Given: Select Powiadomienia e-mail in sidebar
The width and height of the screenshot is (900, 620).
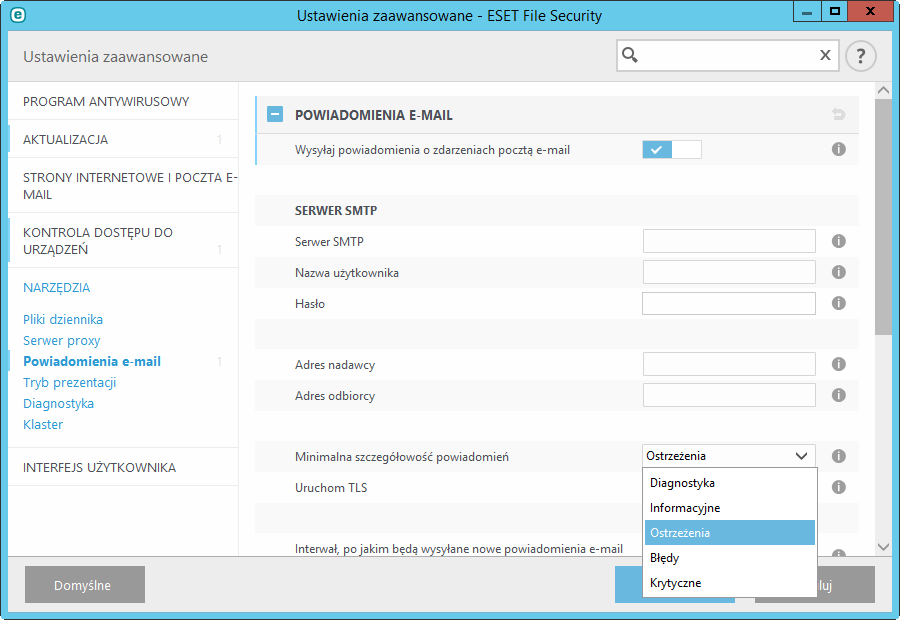Looking at the screenshot, I should pos(92,361).
